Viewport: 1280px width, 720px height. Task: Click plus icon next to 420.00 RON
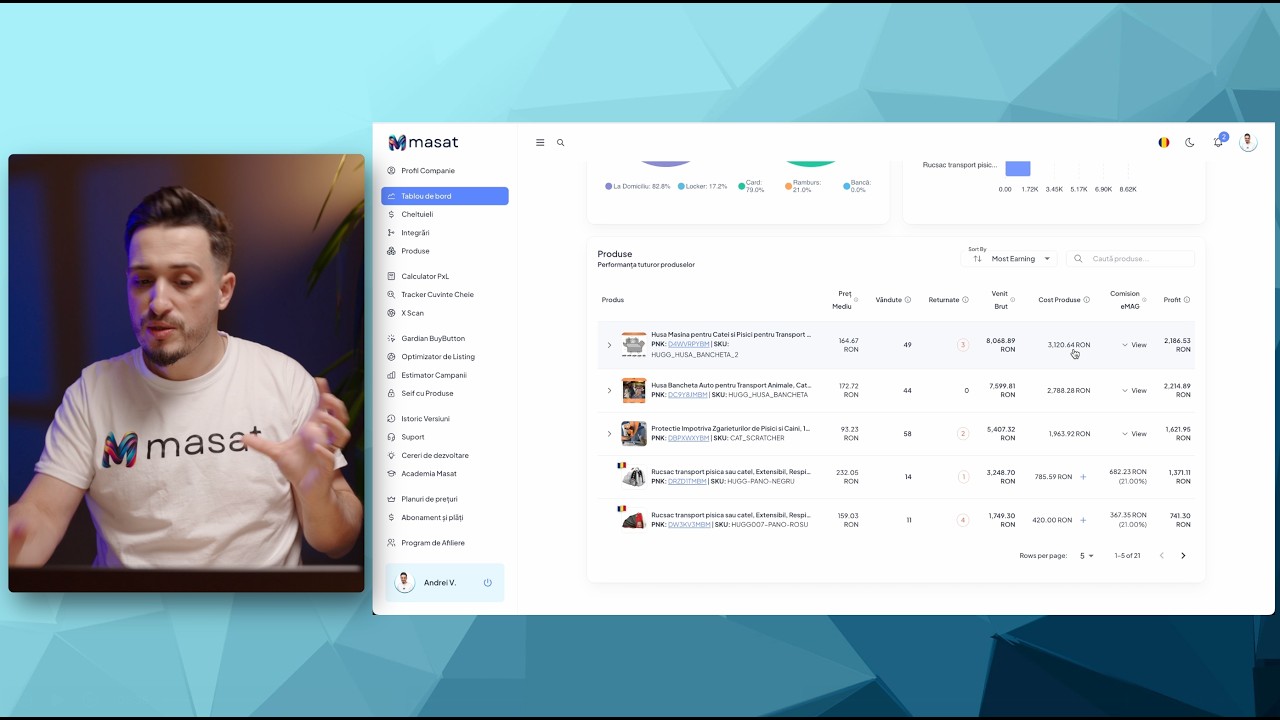pos(1083,520)
